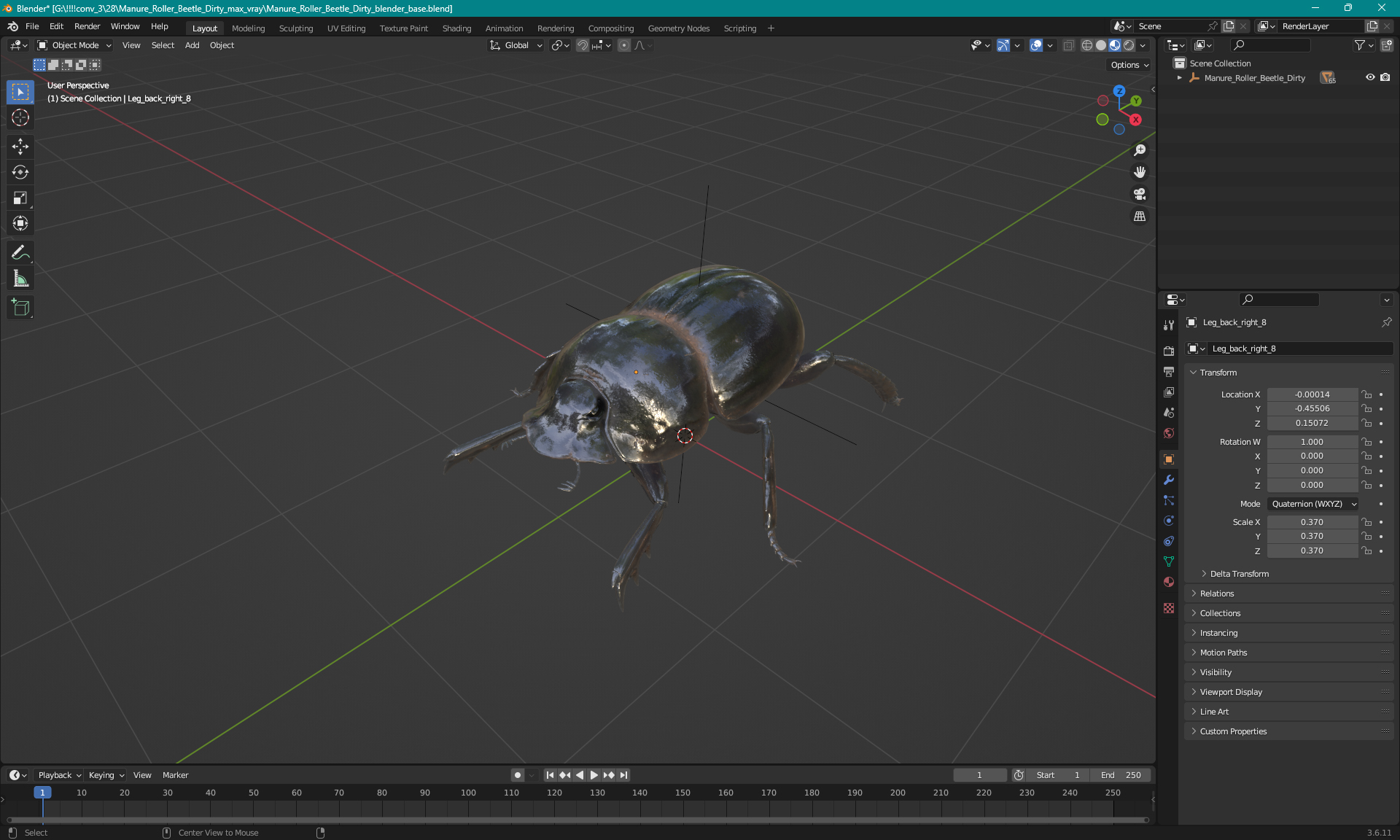The height and width of the screenshot is (840, 1400).
Task: Open the Scene properties tab
Action: tap(1169, 412)
